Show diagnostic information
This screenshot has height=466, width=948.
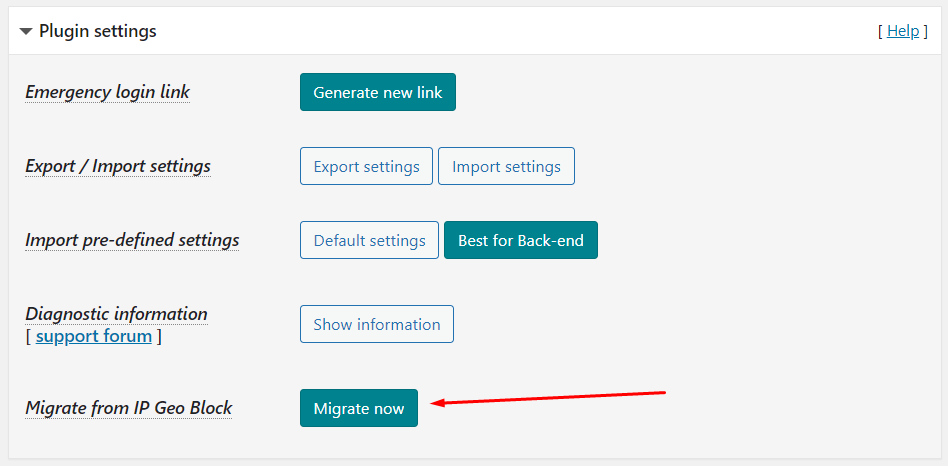377,325
